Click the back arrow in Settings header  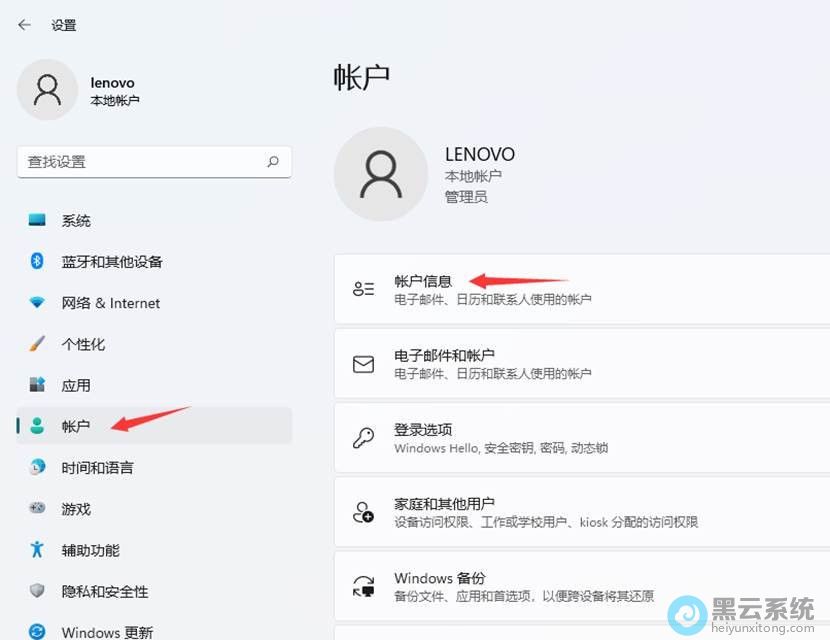point(24,25)
